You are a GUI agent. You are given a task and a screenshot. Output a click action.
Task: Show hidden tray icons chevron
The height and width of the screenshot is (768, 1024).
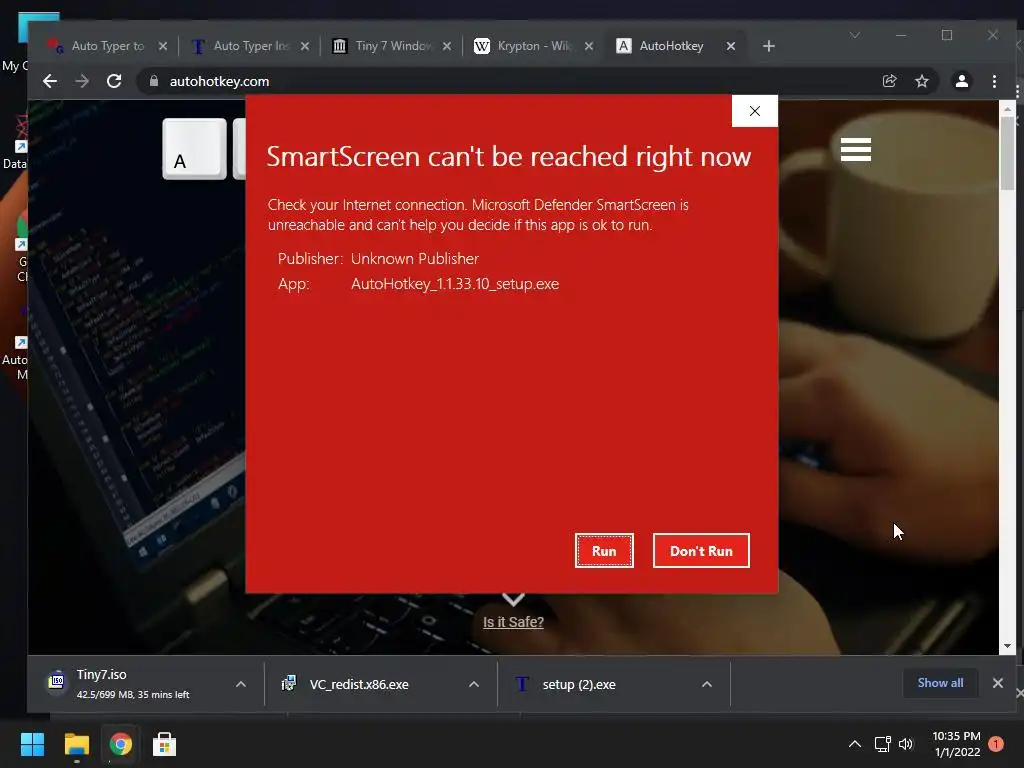pyautogui.click(x=855, y=744)
